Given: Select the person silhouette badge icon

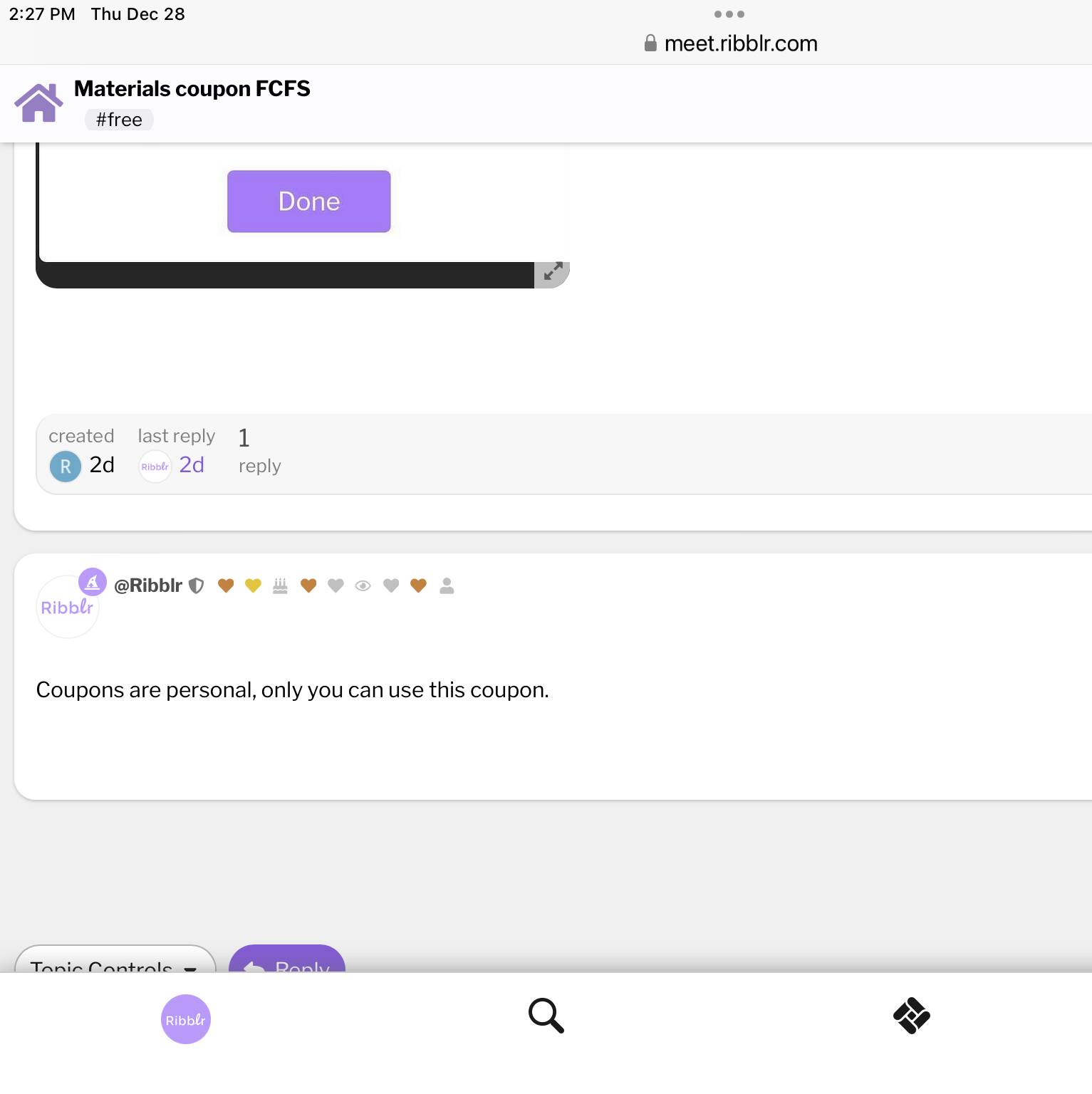Looking at the screenshot, I should [447, 585].
